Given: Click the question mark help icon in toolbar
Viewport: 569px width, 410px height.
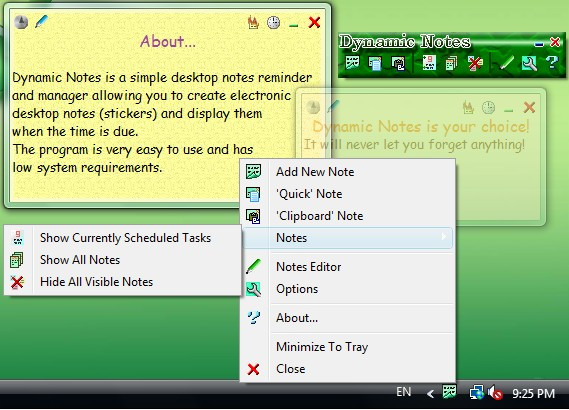Looking at the screenshot, I should coord(552,63).
